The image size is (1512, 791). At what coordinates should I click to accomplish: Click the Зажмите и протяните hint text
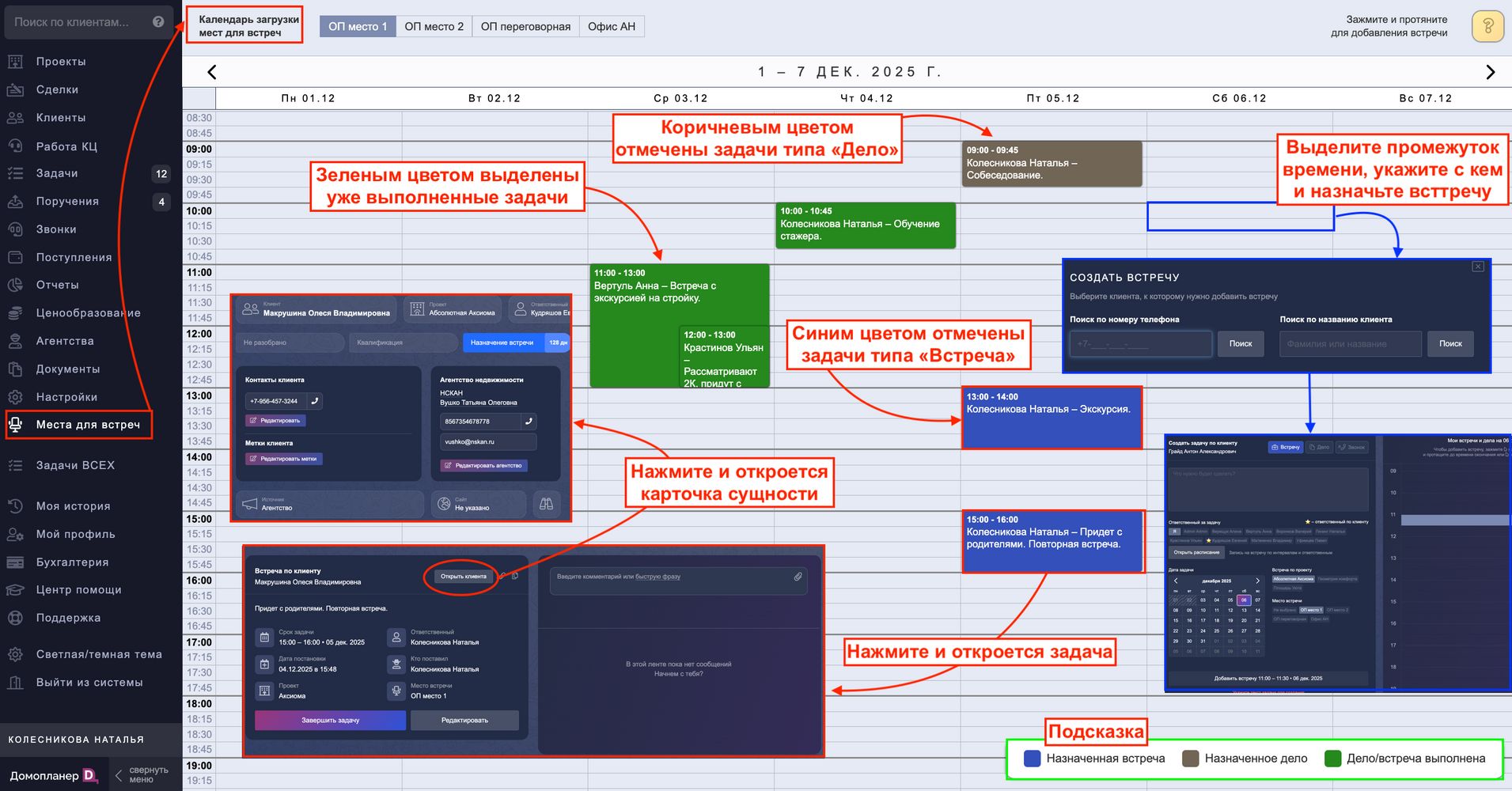pyautogui.click(x=1389, y=26)
